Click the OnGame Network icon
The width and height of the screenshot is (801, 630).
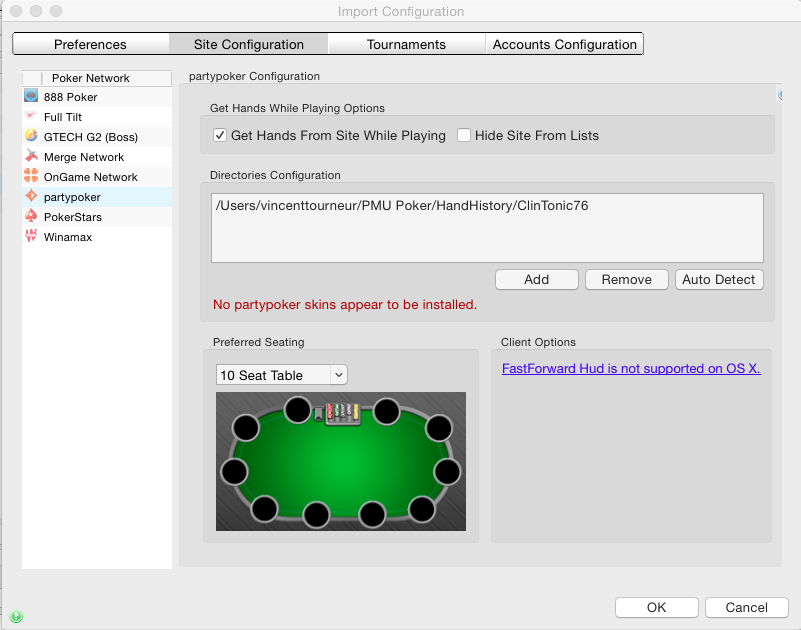click(x=31, y=175)
